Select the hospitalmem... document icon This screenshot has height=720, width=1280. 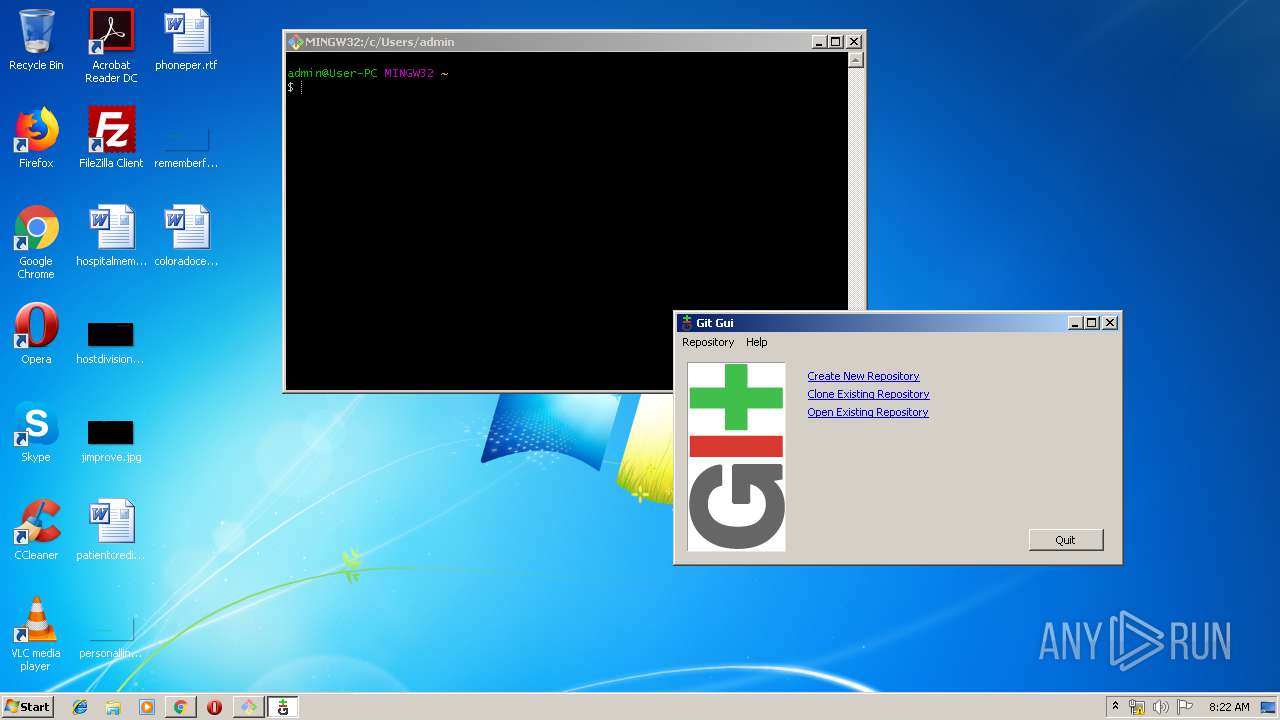click(111, 236)
